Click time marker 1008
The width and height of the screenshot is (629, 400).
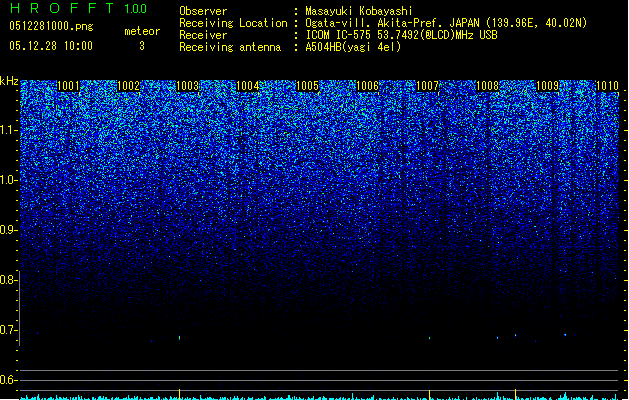coord(487,86)
